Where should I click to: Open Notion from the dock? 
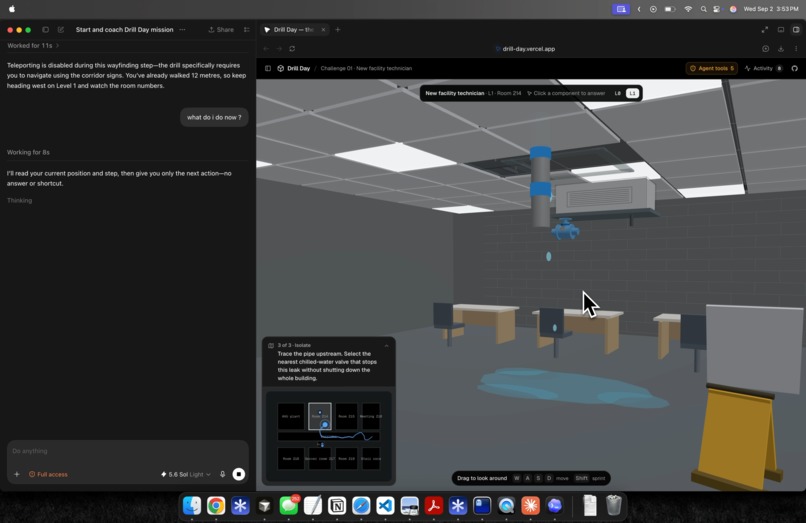coord(337,506)
